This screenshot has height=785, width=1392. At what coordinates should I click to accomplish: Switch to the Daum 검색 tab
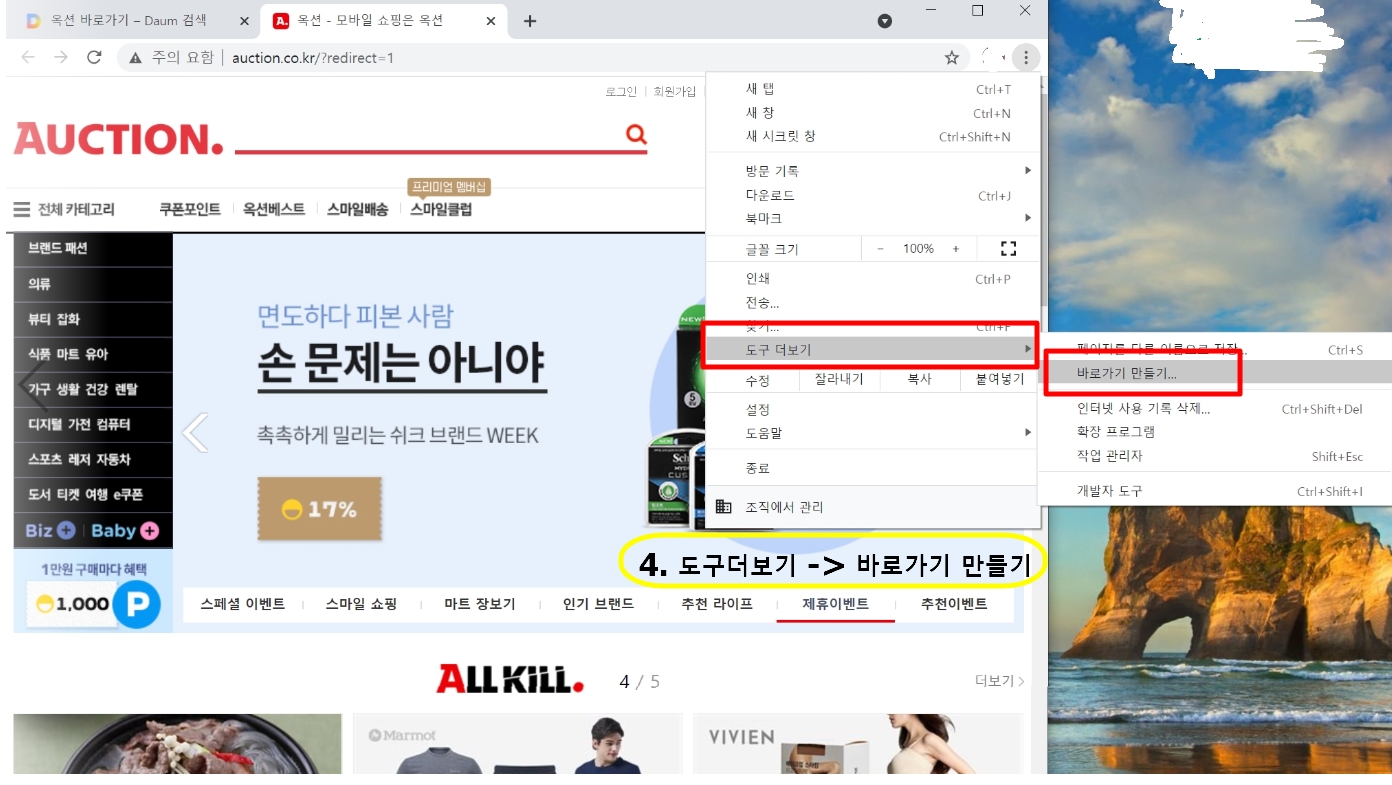coord(134,21)
